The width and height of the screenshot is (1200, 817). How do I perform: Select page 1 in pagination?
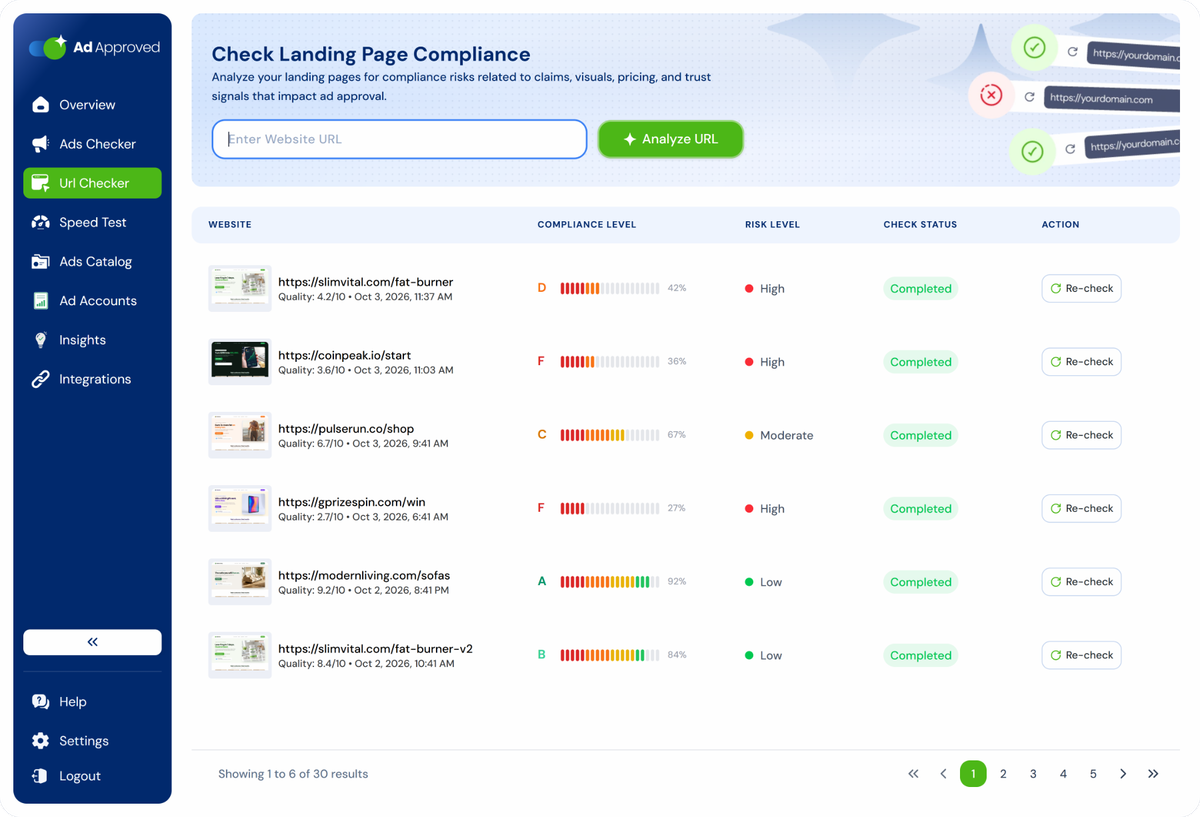click(973, 774)
